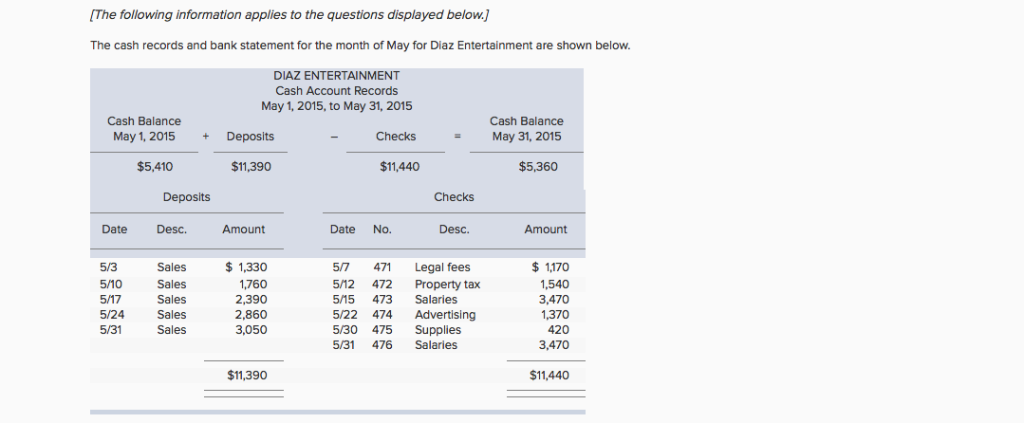Click the 5/24 deposit amount 2,860
The image size is (1024, 423).
(250, 314)
